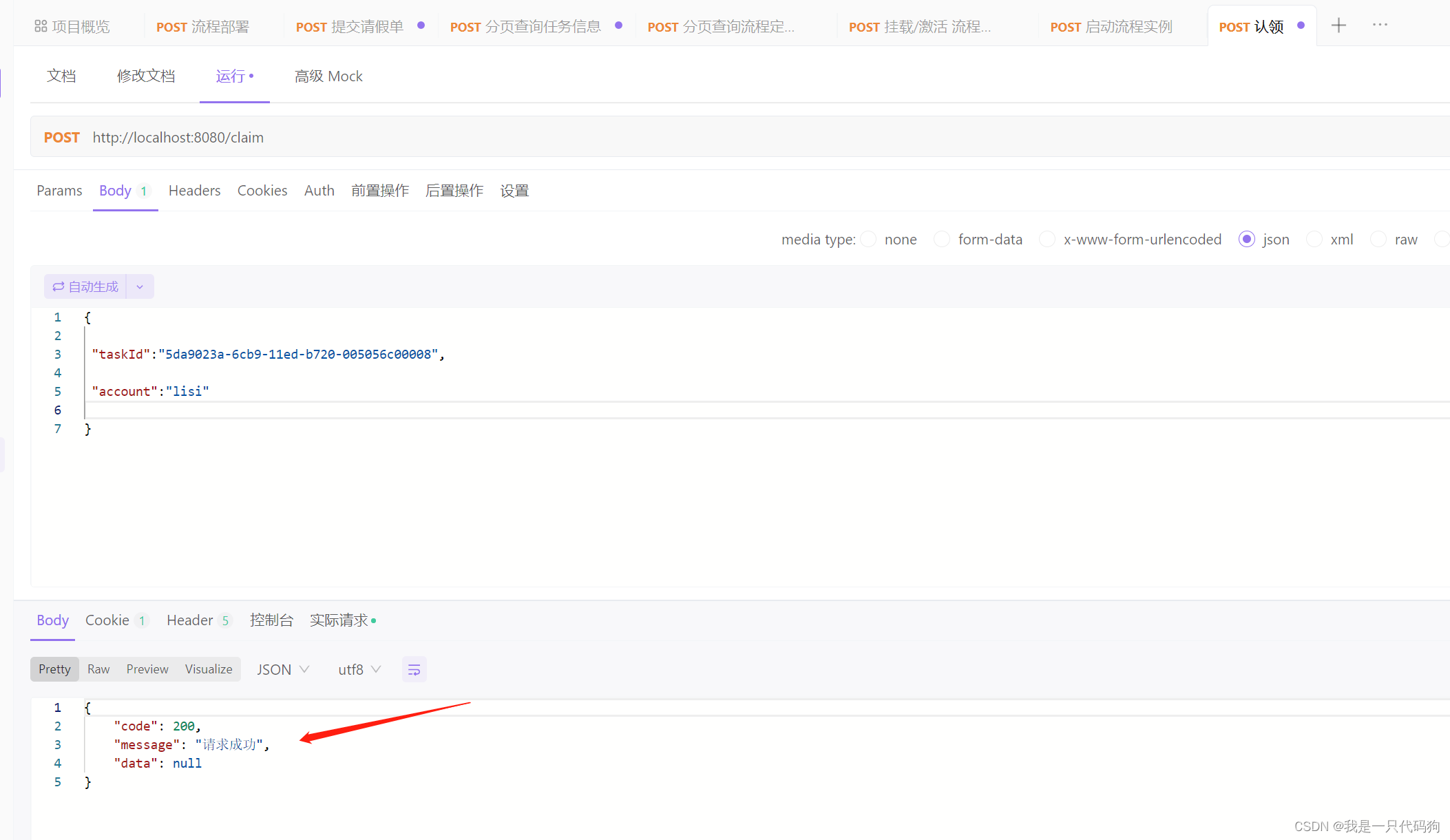1450x840 pixels.
Task: Toggle the word-wrap icon beside the utf8 dropdown
Action: click(414, 669)
